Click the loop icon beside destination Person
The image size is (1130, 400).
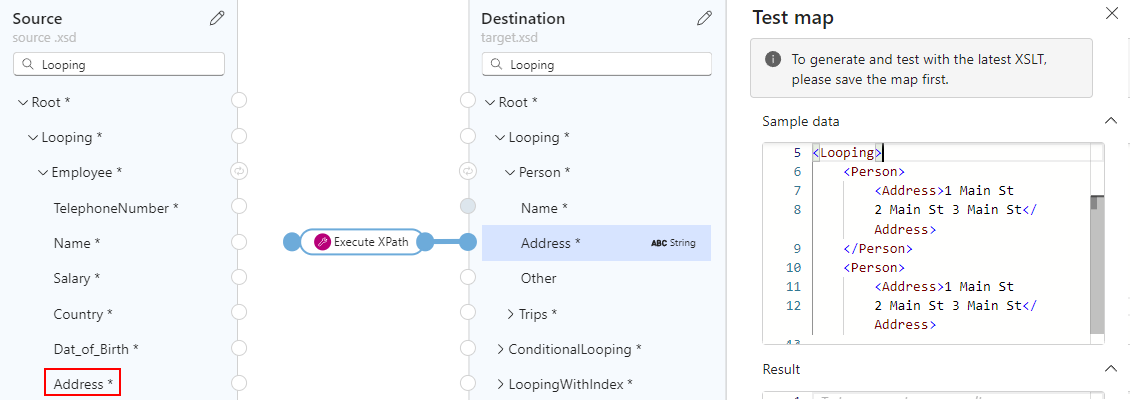point(467,171)
